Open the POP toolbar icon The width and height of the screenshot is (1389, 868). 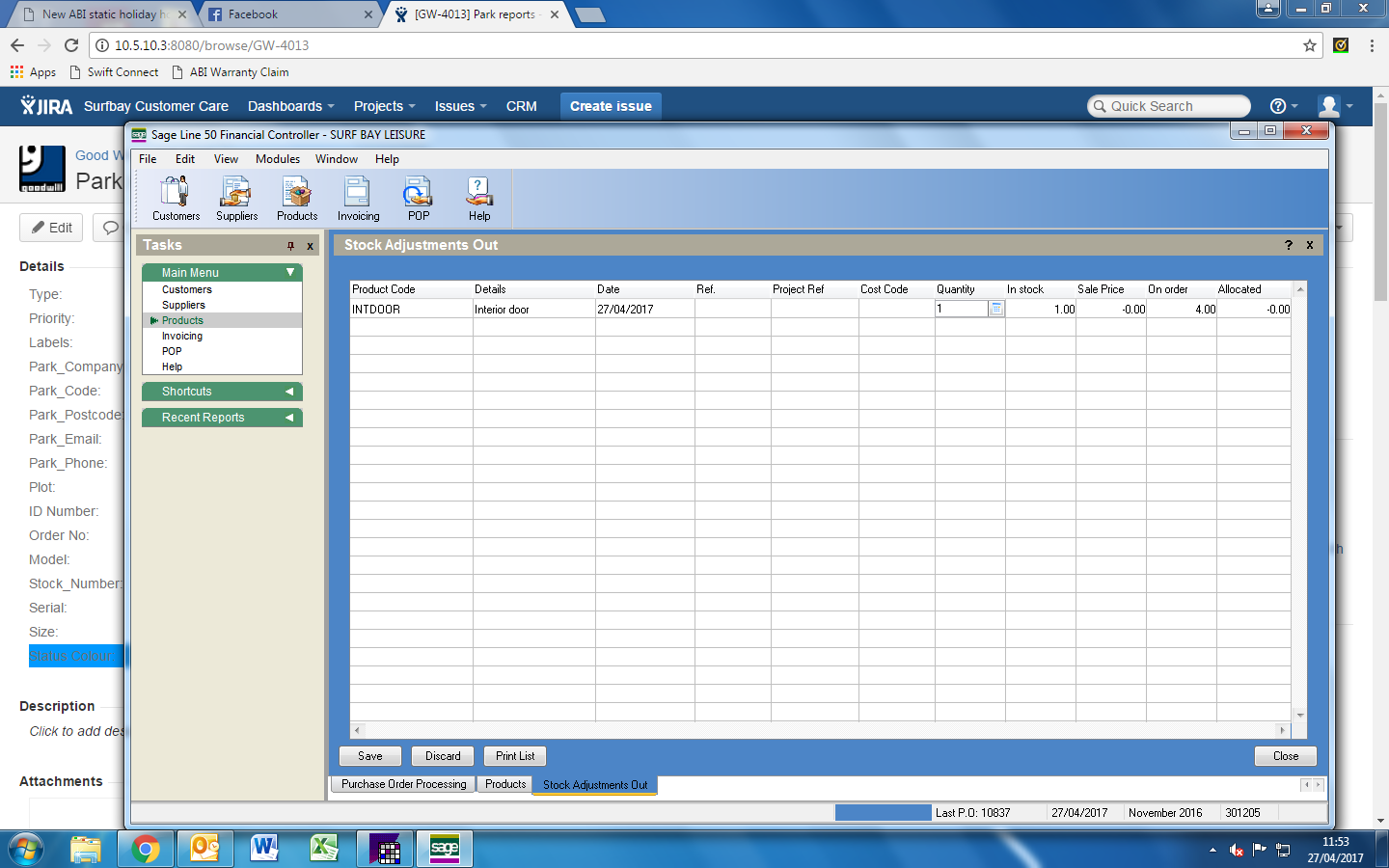[x=419, y=198]
